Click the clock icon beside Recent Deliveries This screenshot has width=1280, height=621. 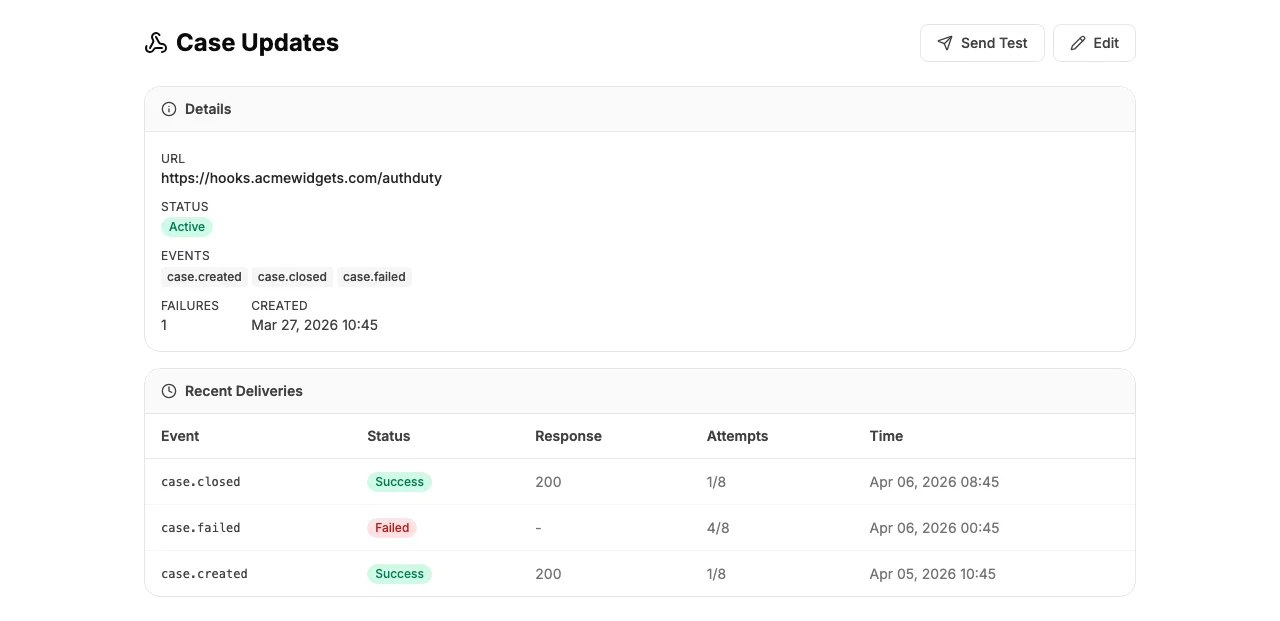coord(168,391)
